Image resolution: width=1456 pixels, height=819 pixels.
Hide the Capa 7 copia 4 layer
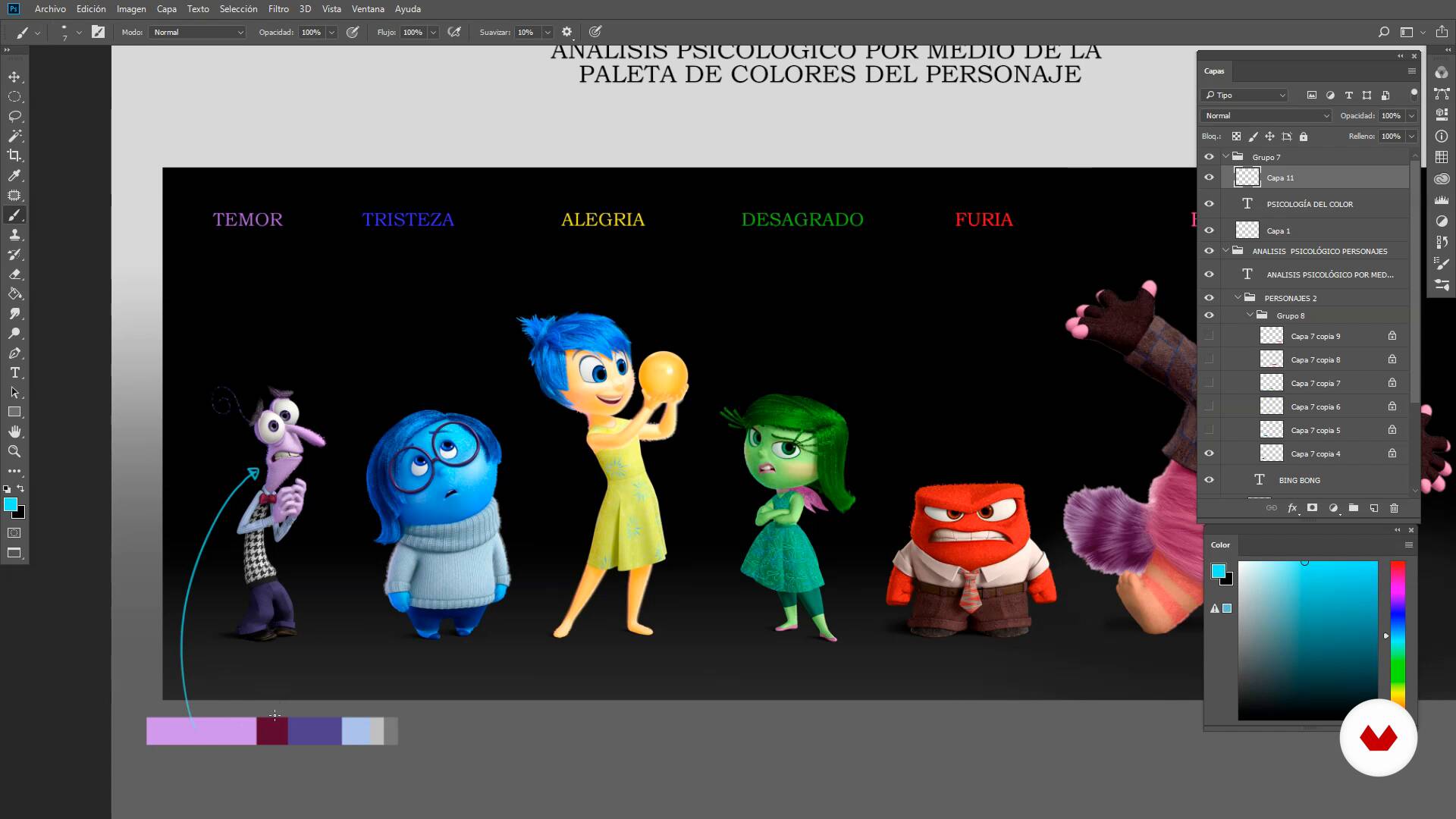tap(1209, 453)
